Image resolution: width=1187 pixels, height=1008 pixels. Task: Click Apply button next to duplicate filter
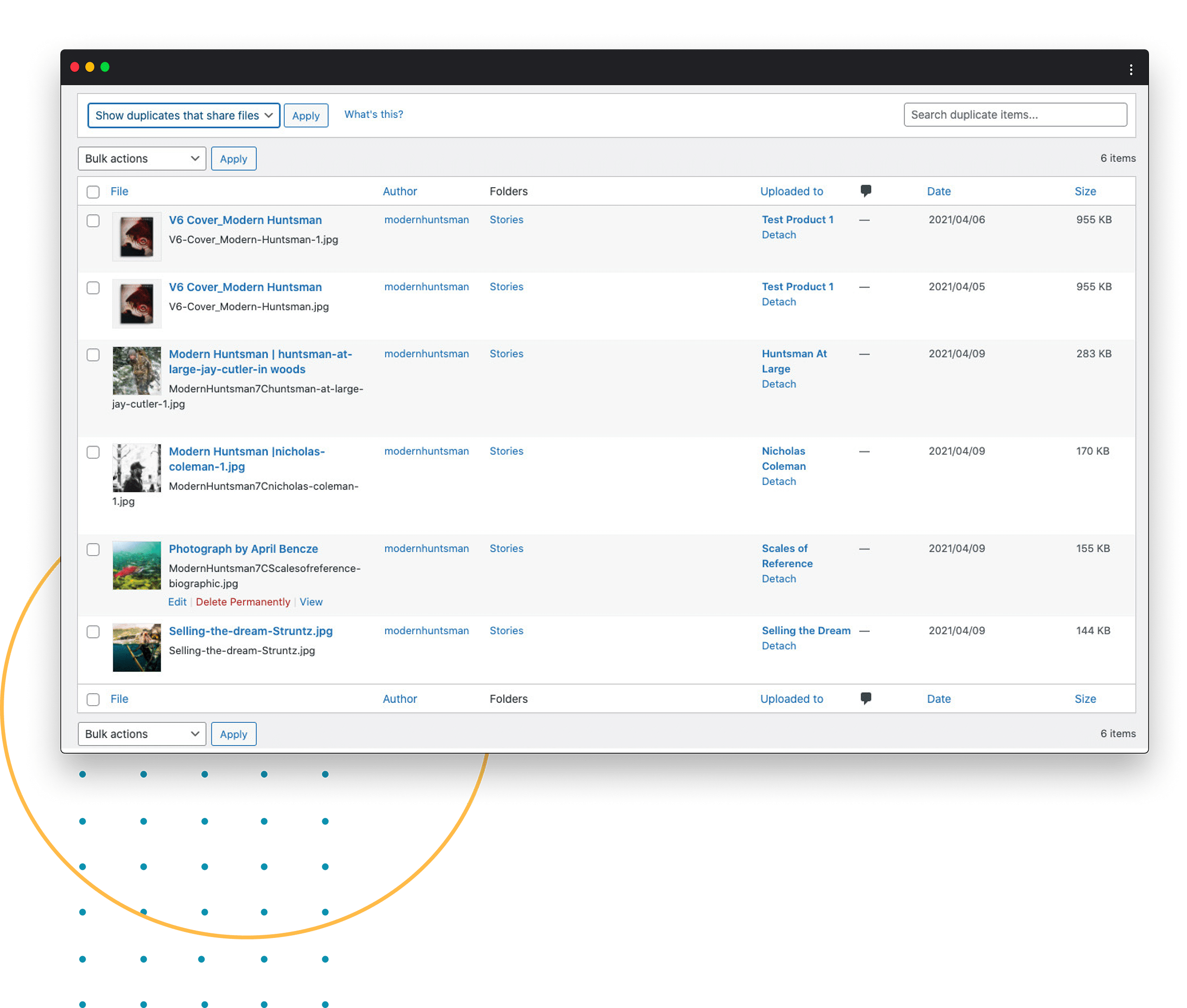[306, 114]
